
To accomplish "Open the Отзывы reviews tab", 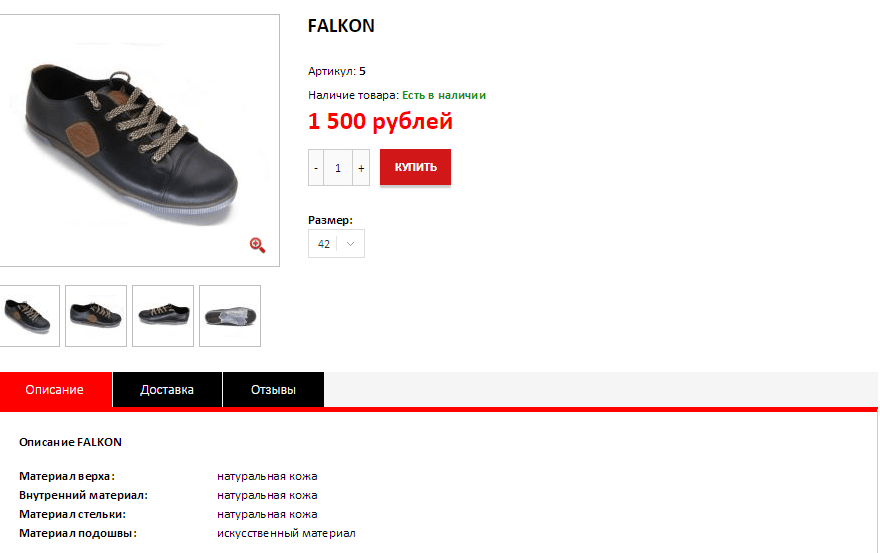I will pos(273,390).
